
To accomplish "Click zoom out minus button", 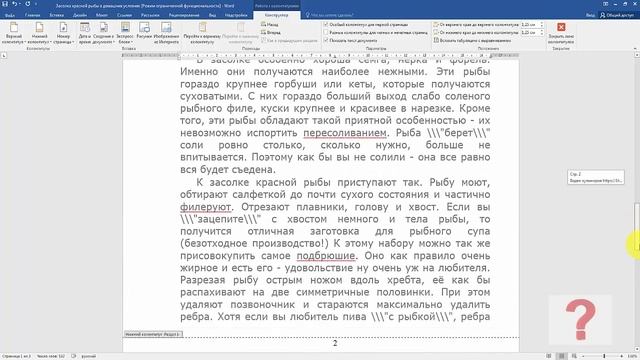I will pos(583,356).
